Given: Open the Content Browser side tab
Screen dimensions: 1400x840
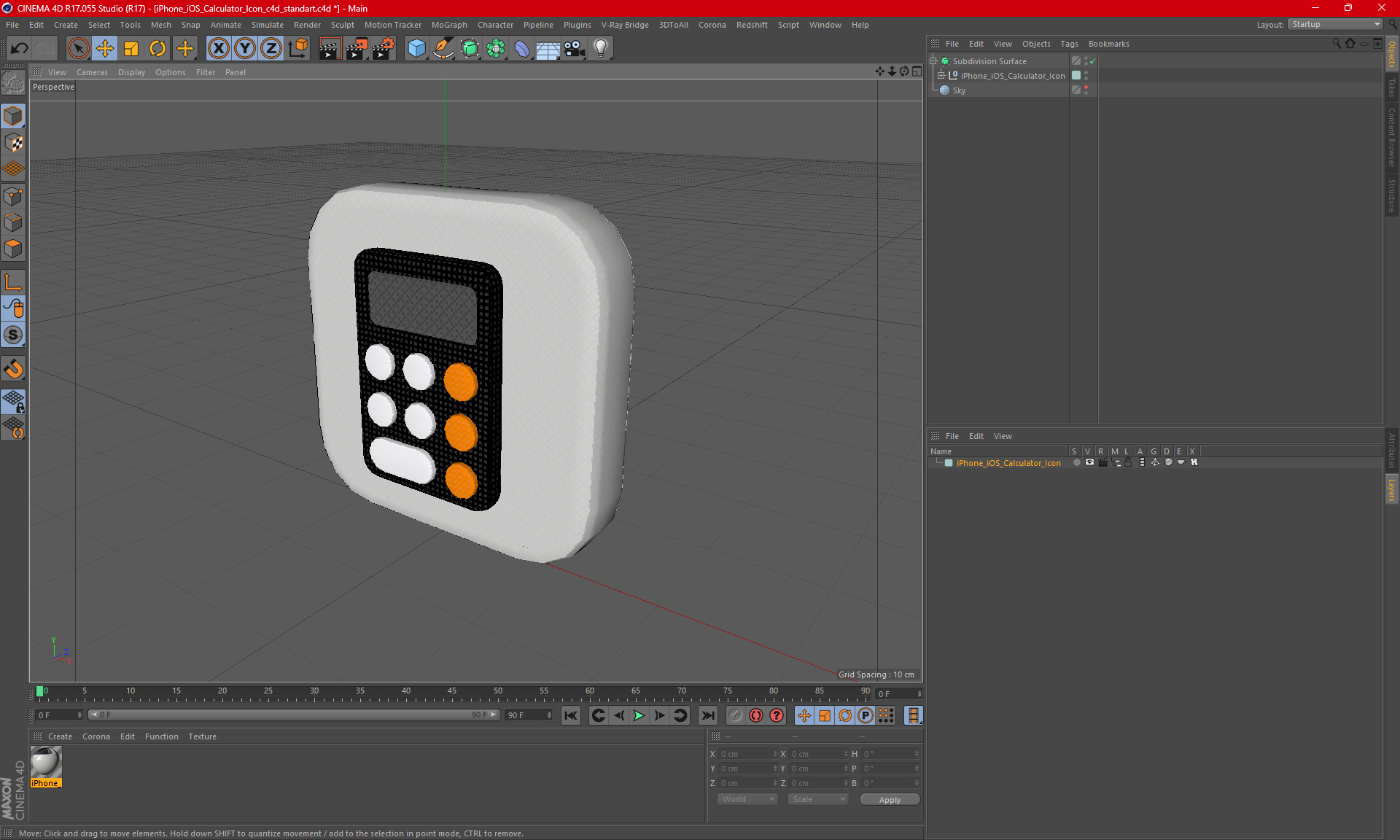Looking at the screenshot, I should click(x=1392, y=136).
